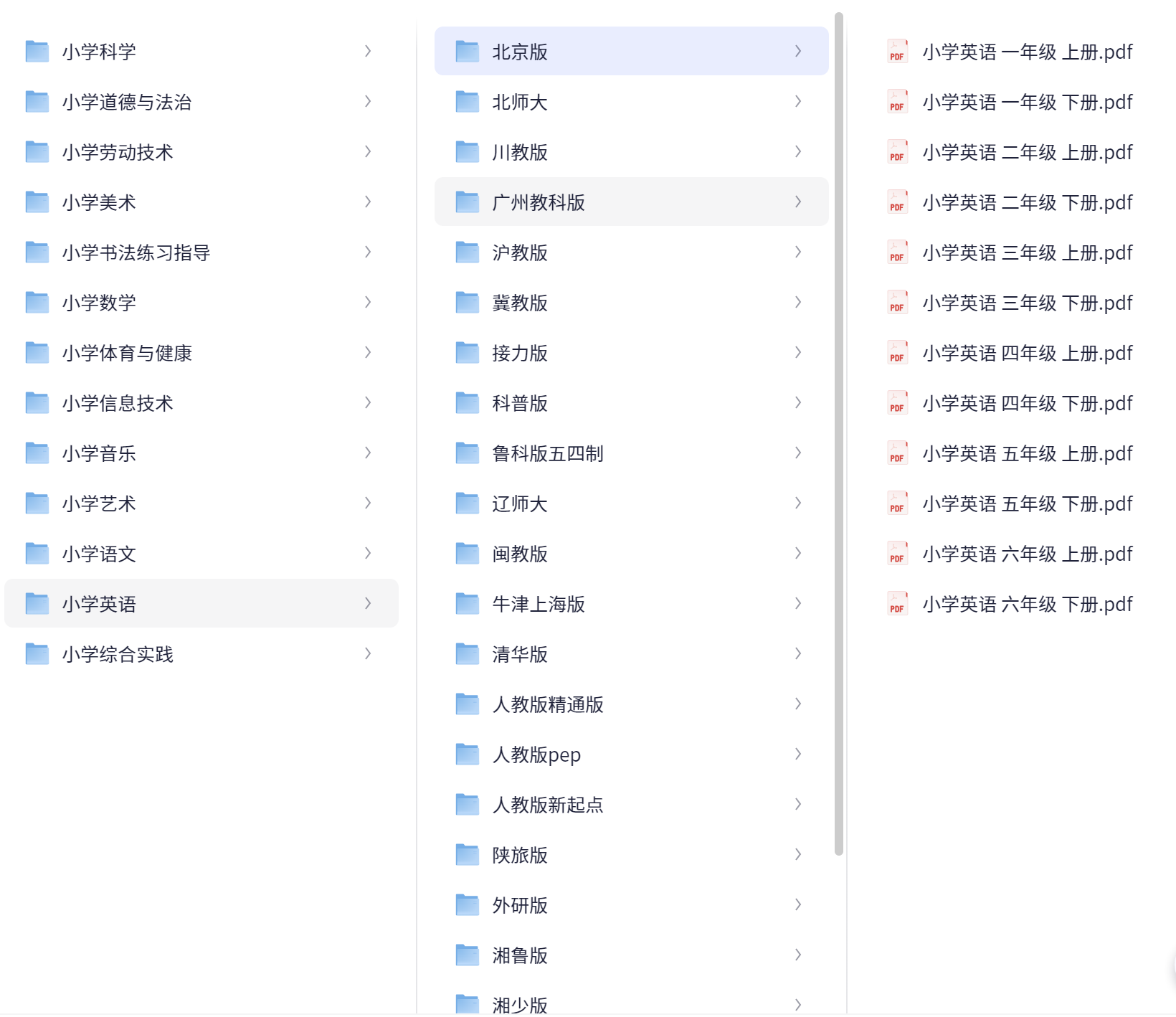This screenshot has height=1017, width=1176.
Task: Click the folder icon beside 北京版
Action: [468, 52]
